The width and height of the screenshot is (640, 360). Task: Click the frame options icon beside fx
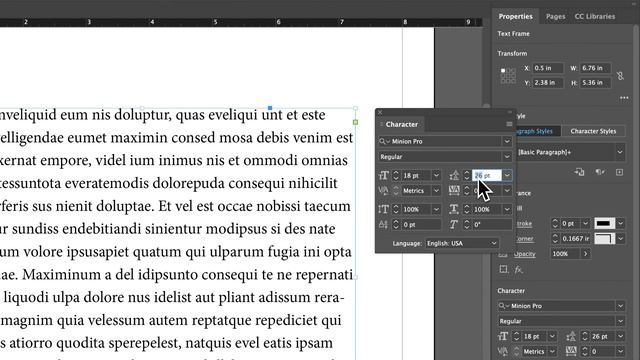click(504, 269)
